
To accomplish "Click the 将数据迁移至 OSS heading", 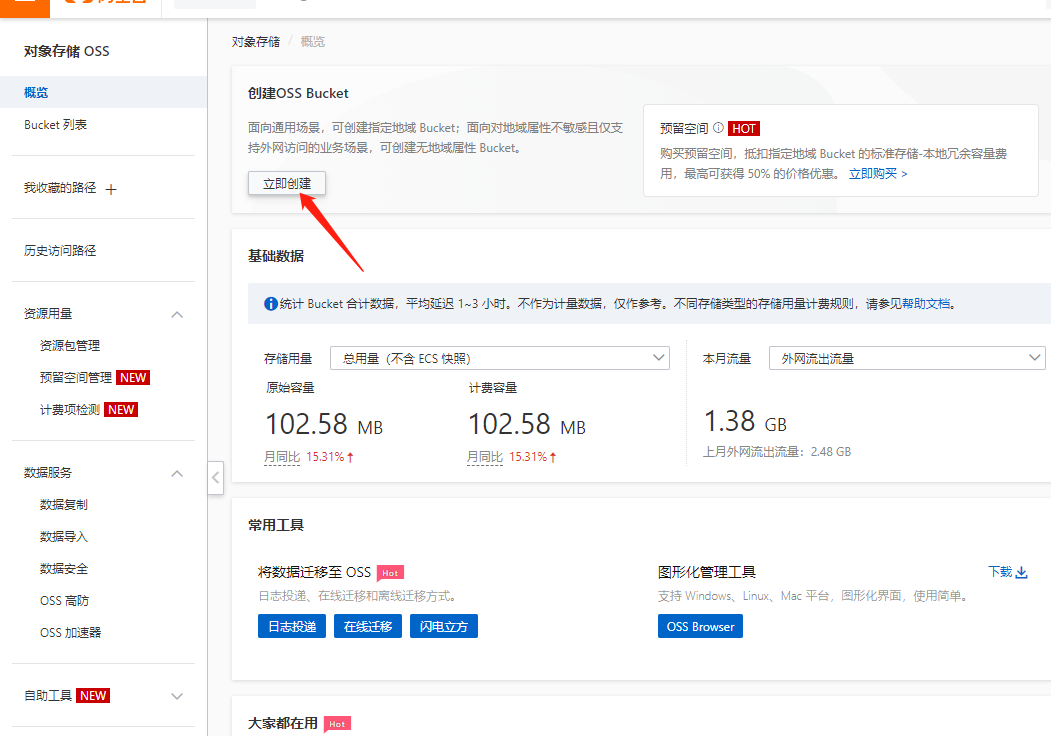I will [314, 572].
